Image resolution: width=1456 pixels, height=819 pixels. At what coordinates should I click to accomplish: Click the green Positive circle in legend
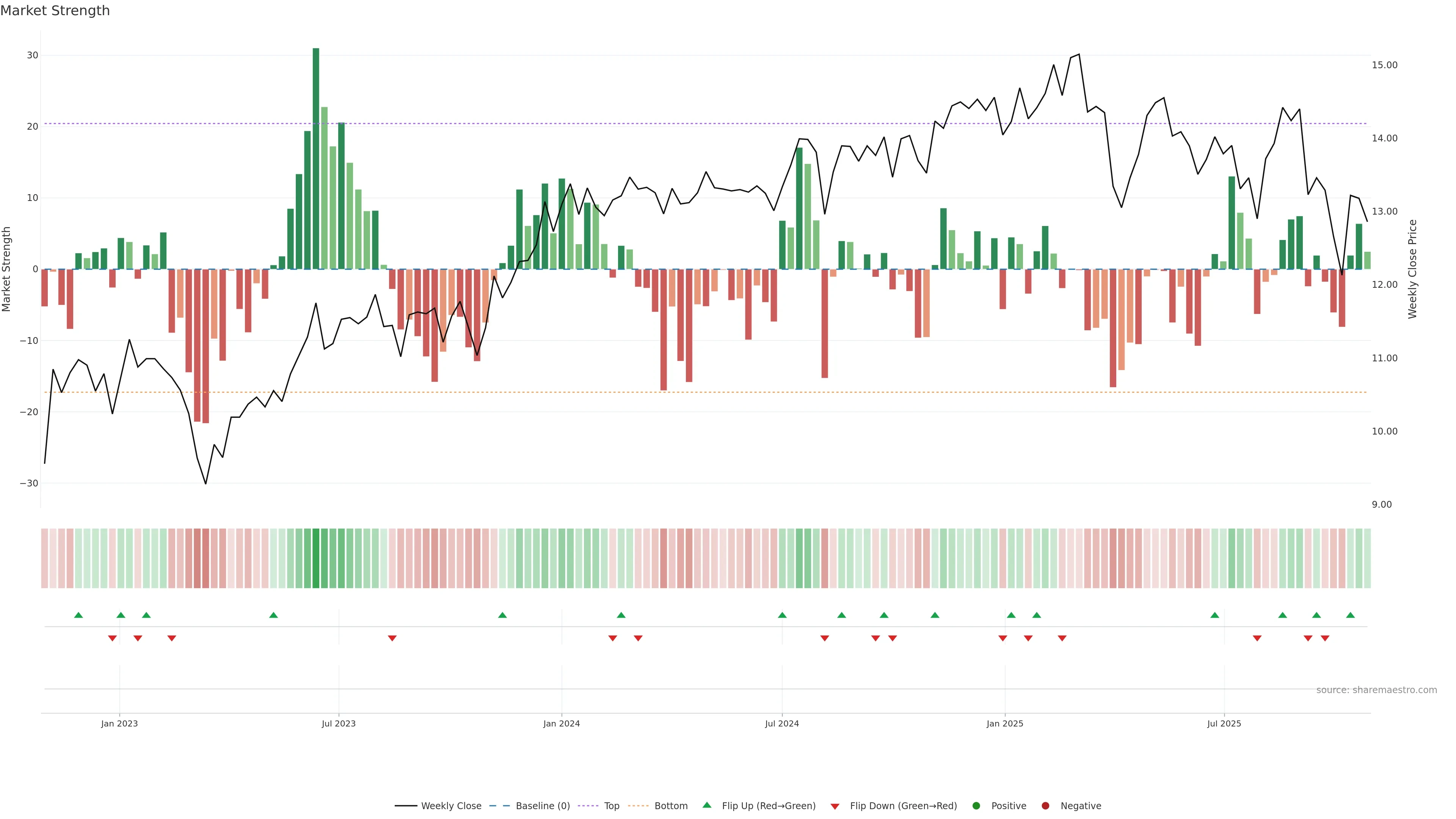976,806
